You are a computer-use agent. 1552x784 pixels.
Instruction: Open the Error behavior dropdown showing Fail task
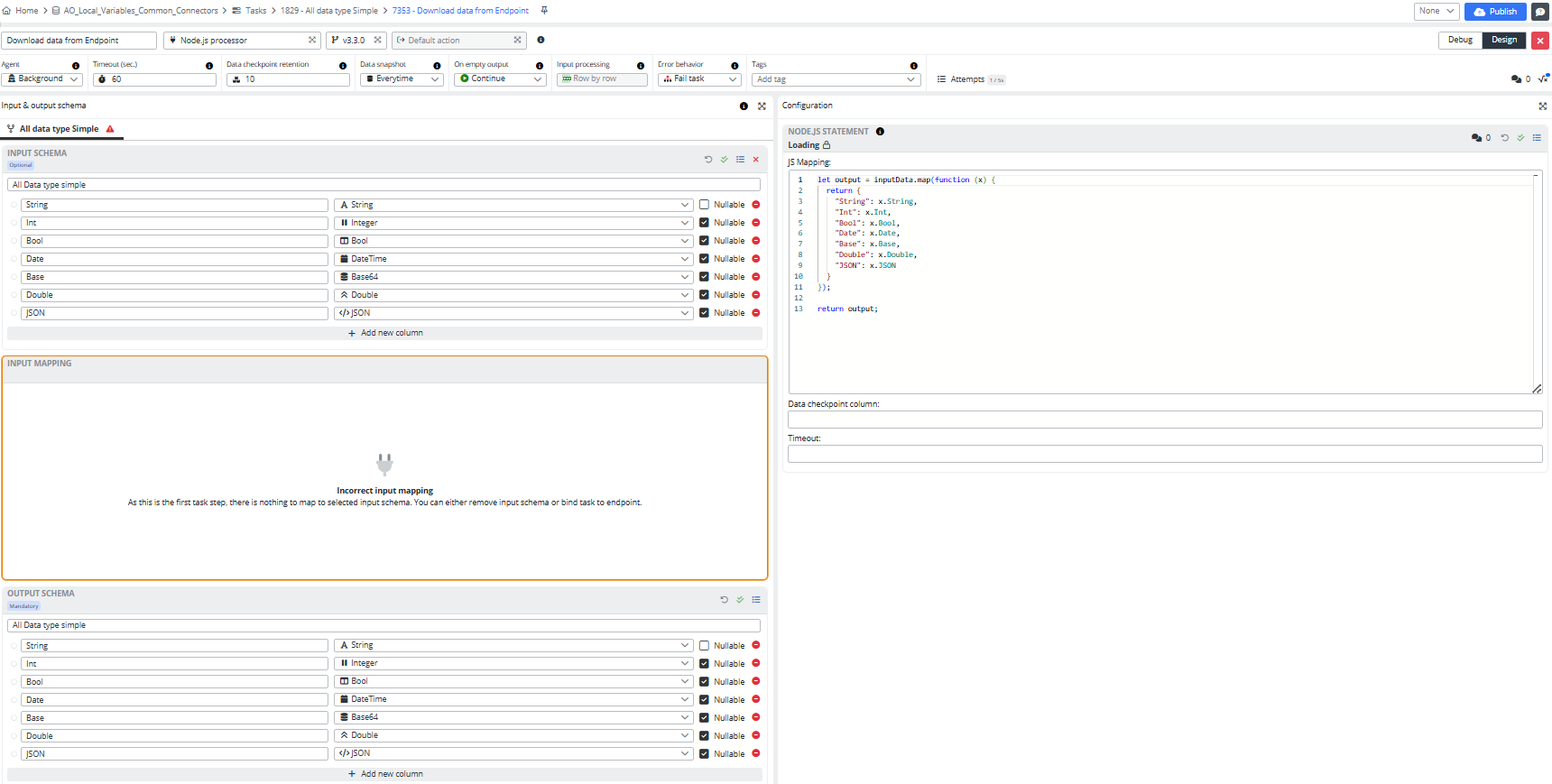pos(699,79)
